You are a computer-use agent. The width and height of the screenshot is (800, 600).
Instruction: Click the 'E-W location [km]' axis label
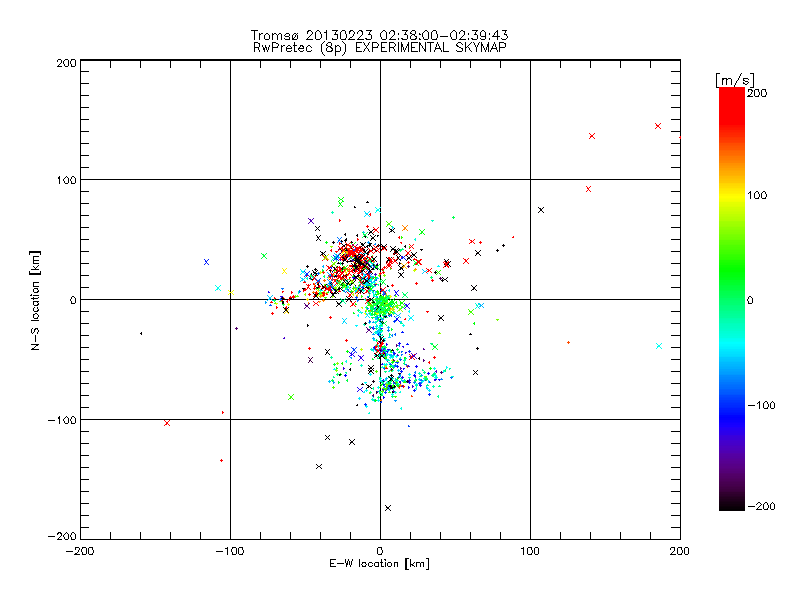(380, 564)
